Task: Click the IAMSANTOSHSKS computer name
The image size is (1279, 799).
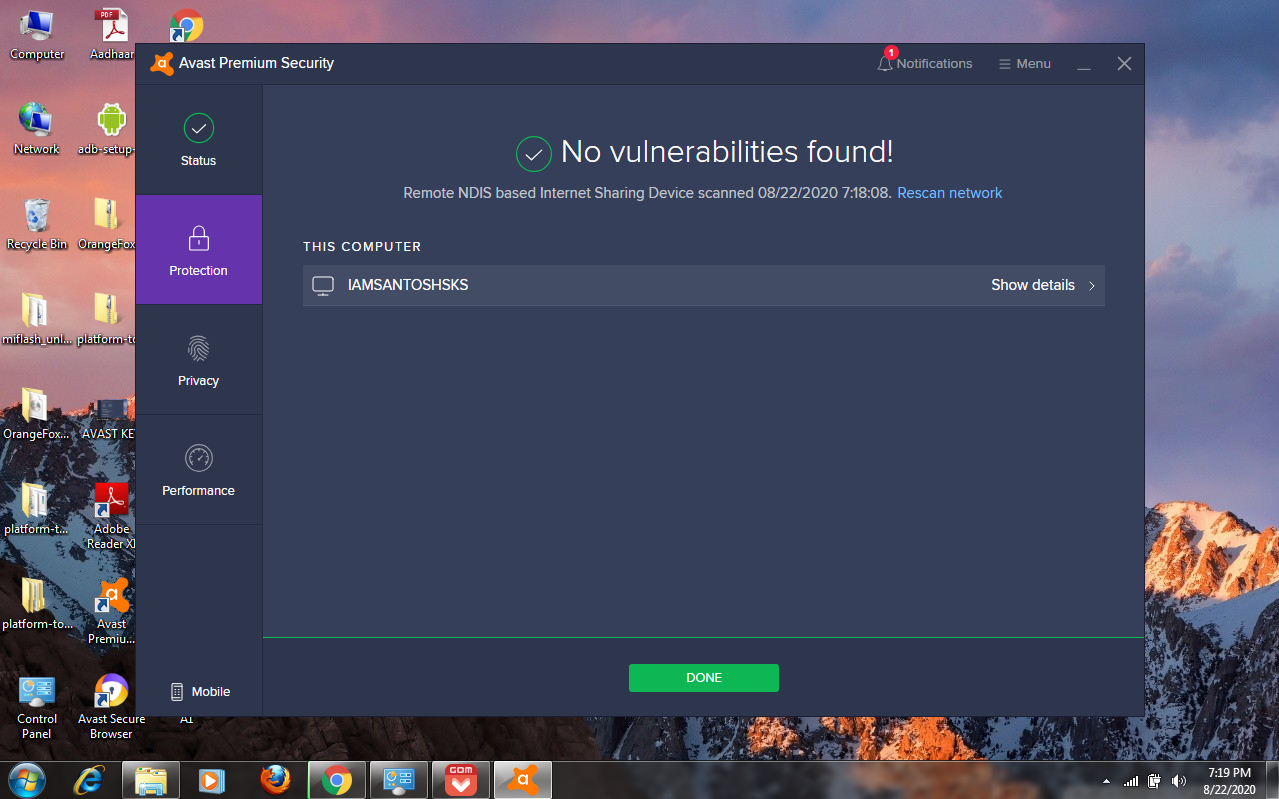Action: click(x=408, y=285)
